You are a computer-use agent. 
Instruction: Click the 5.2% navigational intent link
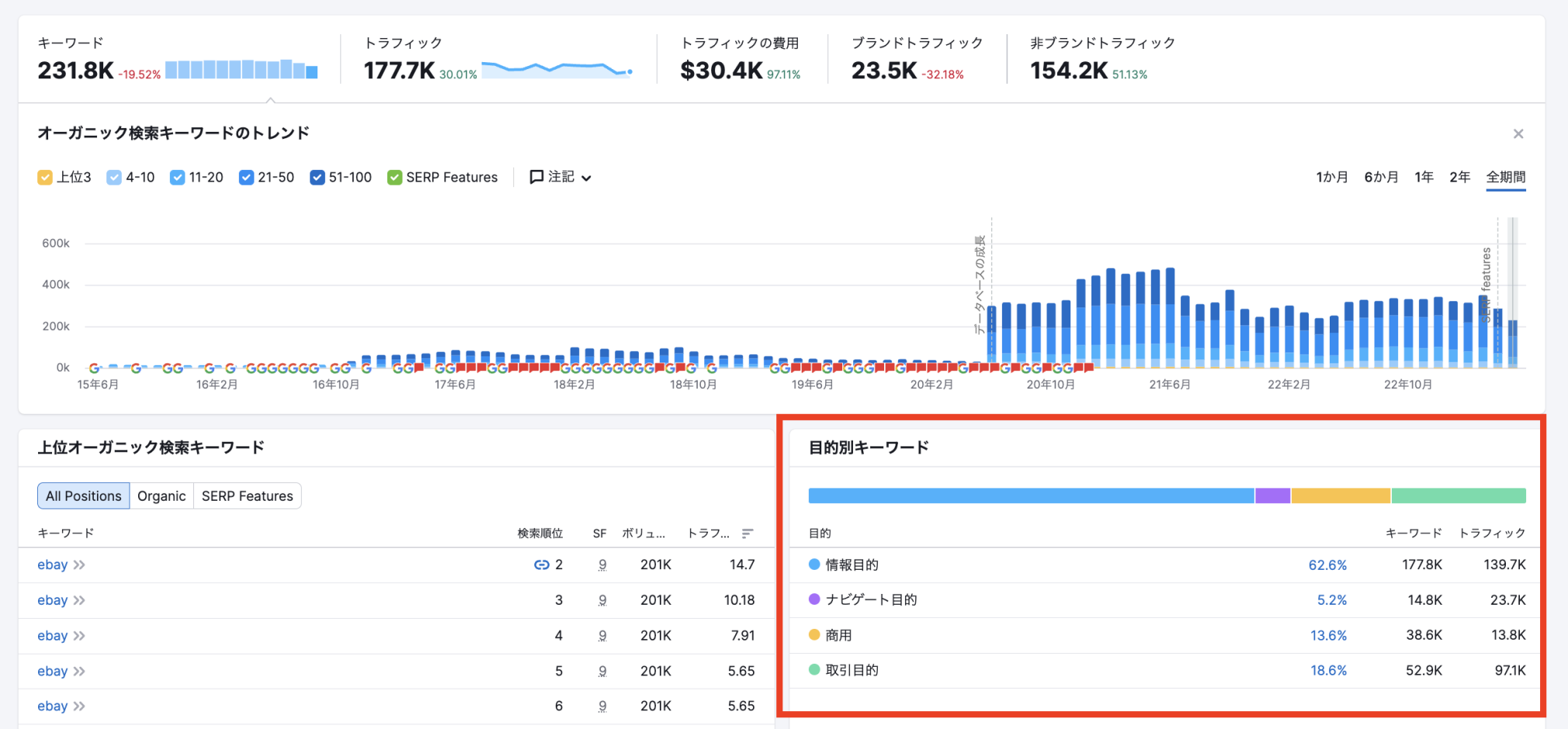1332,600
